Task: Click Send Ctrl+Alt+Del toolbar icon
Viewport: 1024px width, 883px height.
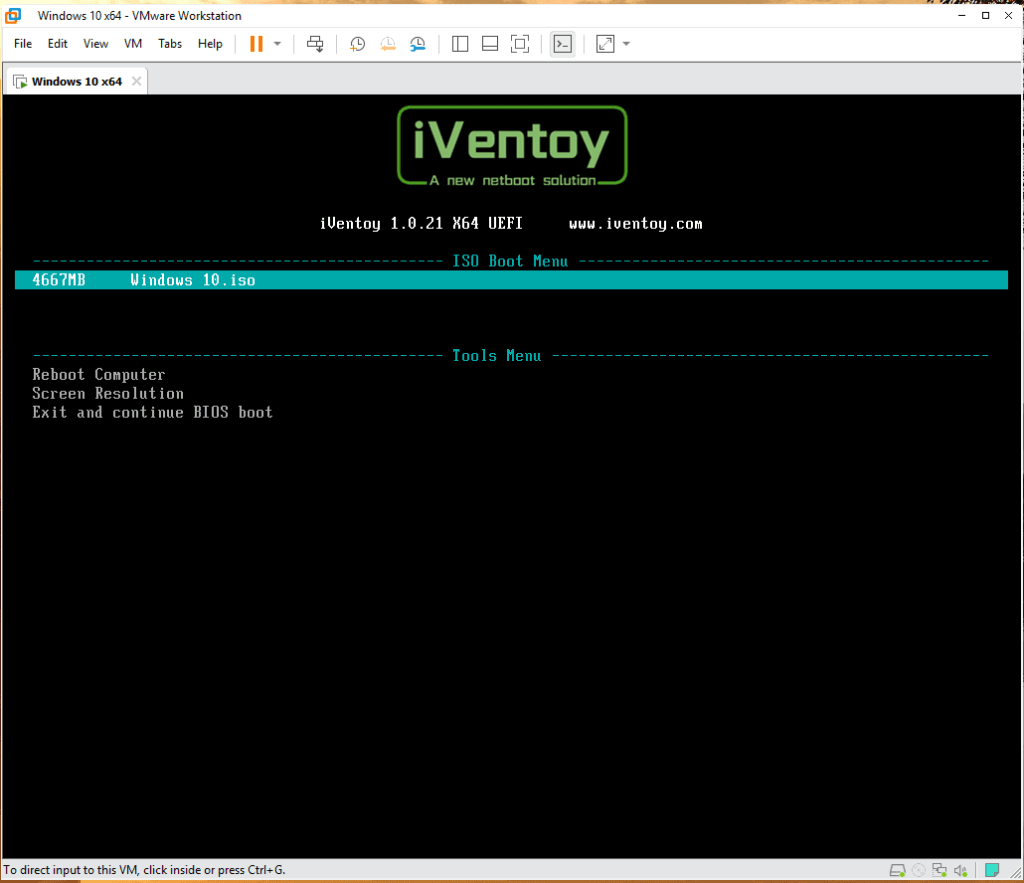Action: [315, 44]
